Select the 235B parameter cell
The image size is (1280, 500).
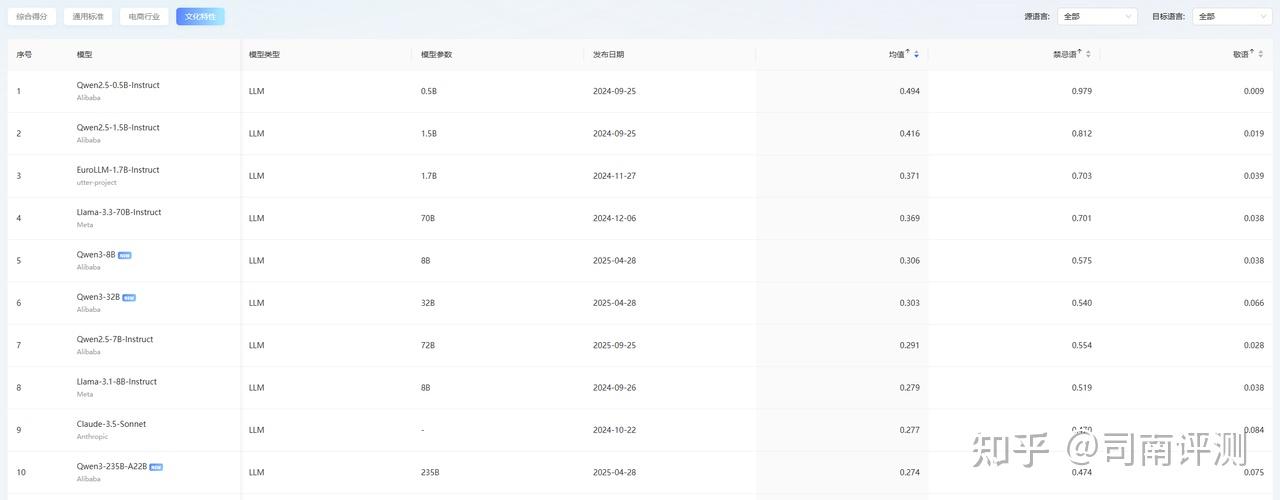click(x=429, y=472)
